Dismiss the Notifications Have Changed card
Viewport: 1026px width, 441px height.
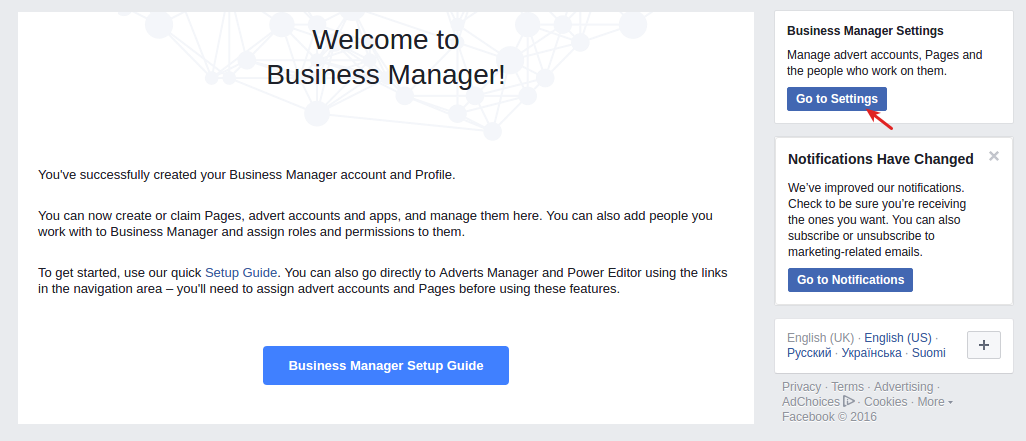coord(994,156)
